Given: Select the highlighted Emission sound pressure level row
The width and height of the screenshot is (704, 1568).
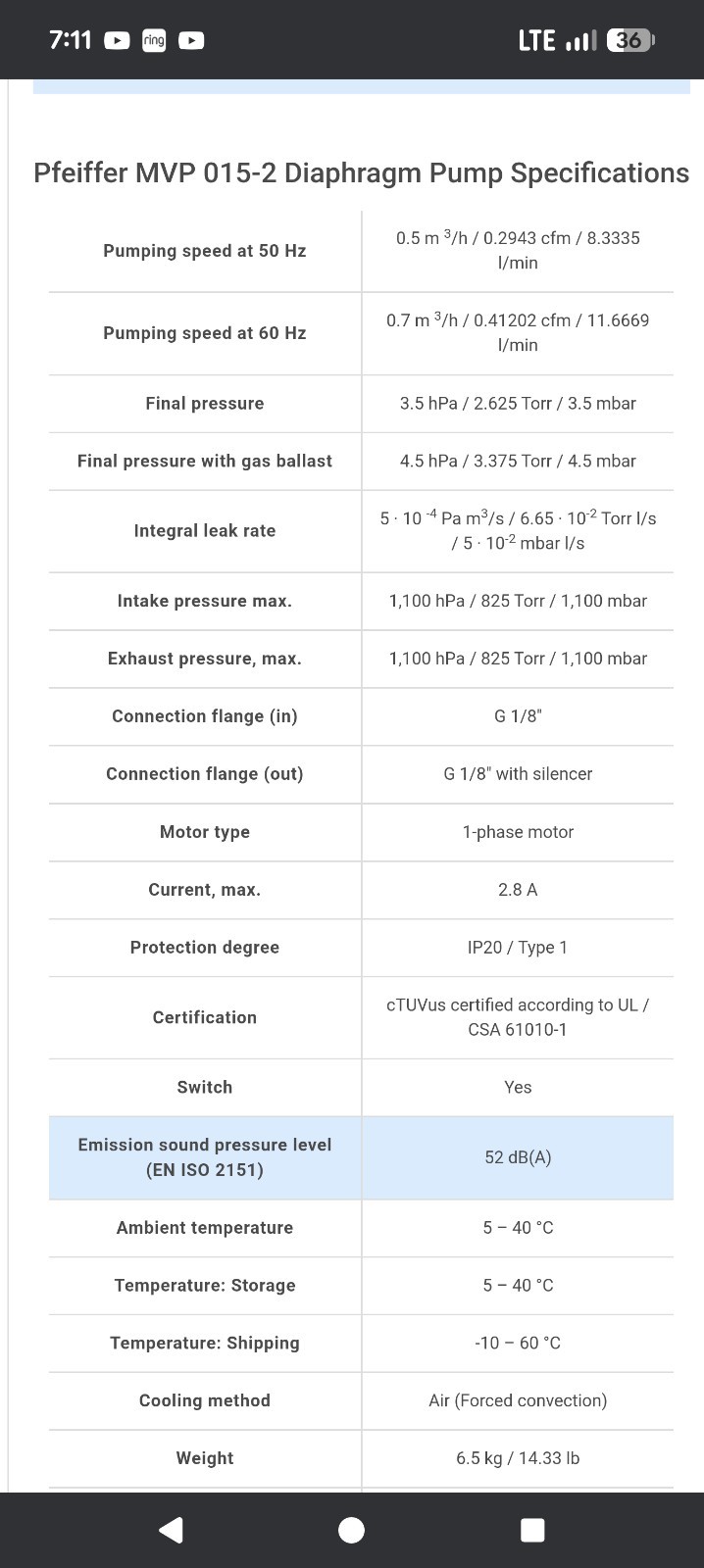Looking at the screenshot, I should [x=361, y=1157].
